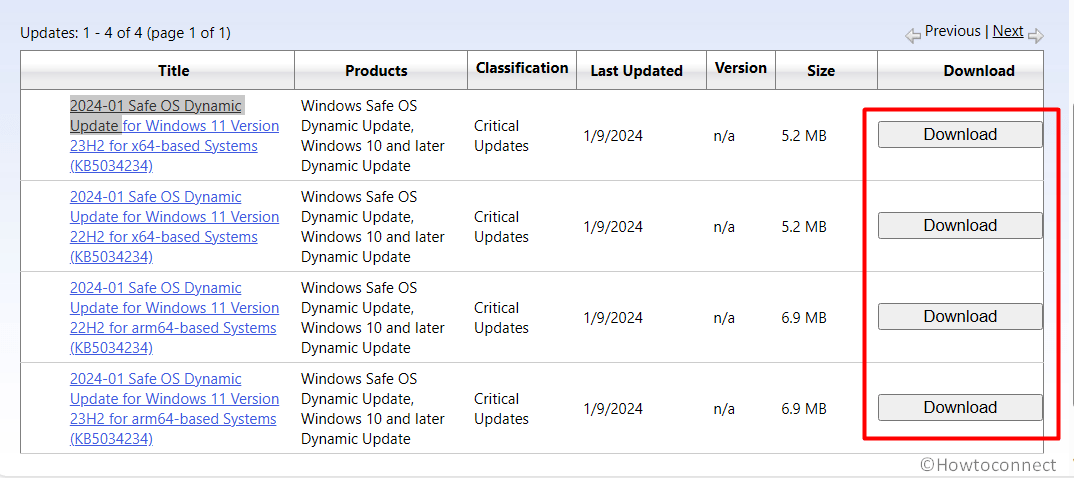This screenshot has width=1074, height=478.
Task: Go to the Next page link
Action: coord(1007,31)
